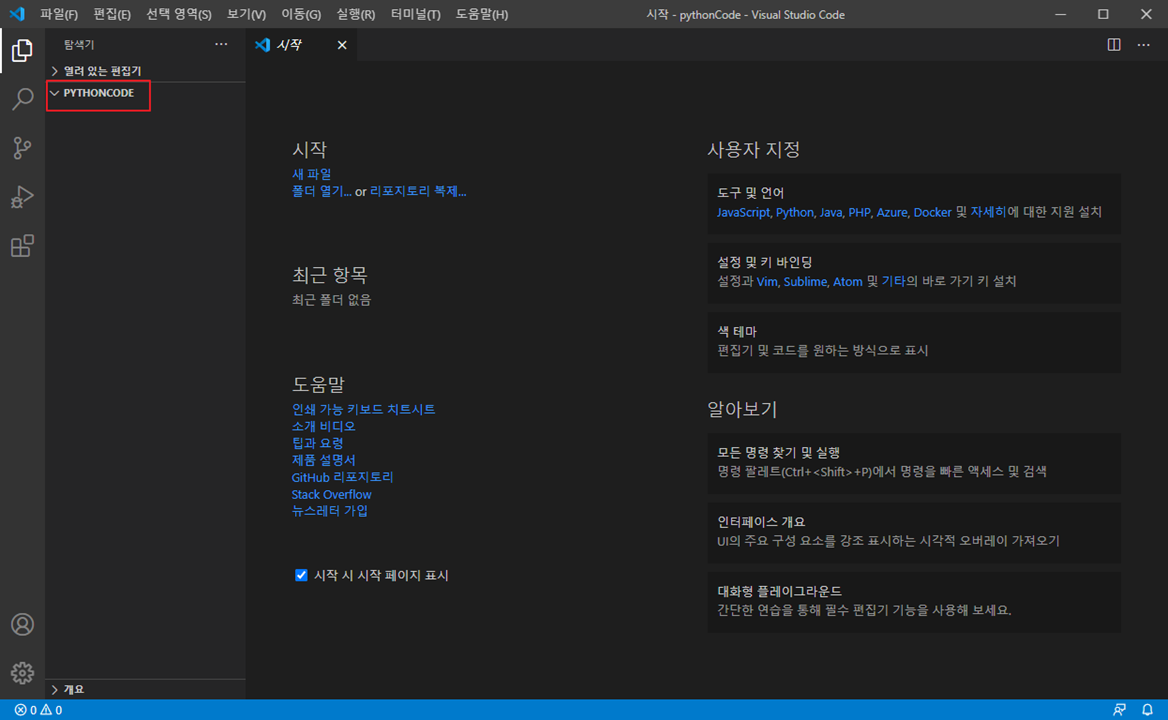Open the 이동(G) menu

click(x=301, y=14)
